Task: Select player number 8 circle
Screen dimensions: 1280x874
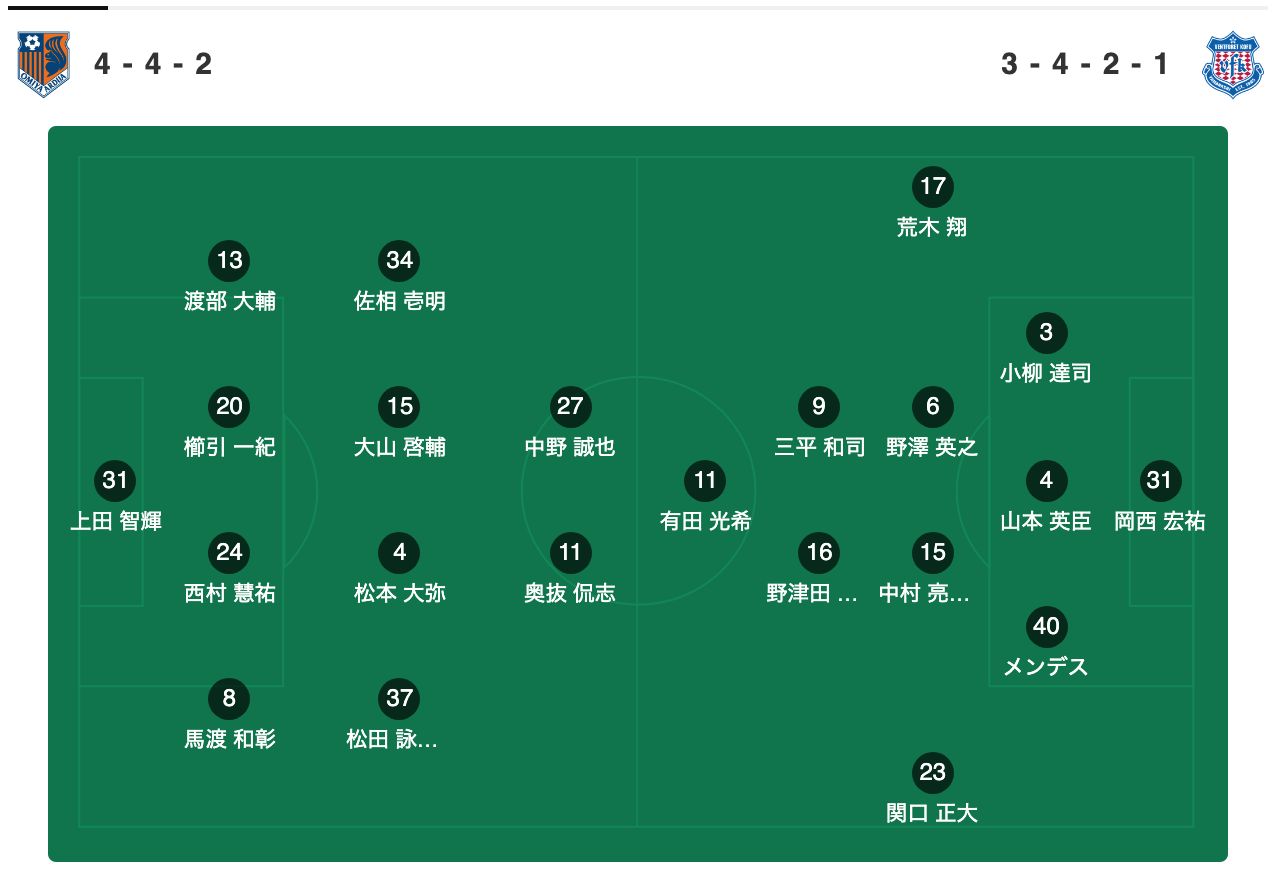Action: click(230, 698)
